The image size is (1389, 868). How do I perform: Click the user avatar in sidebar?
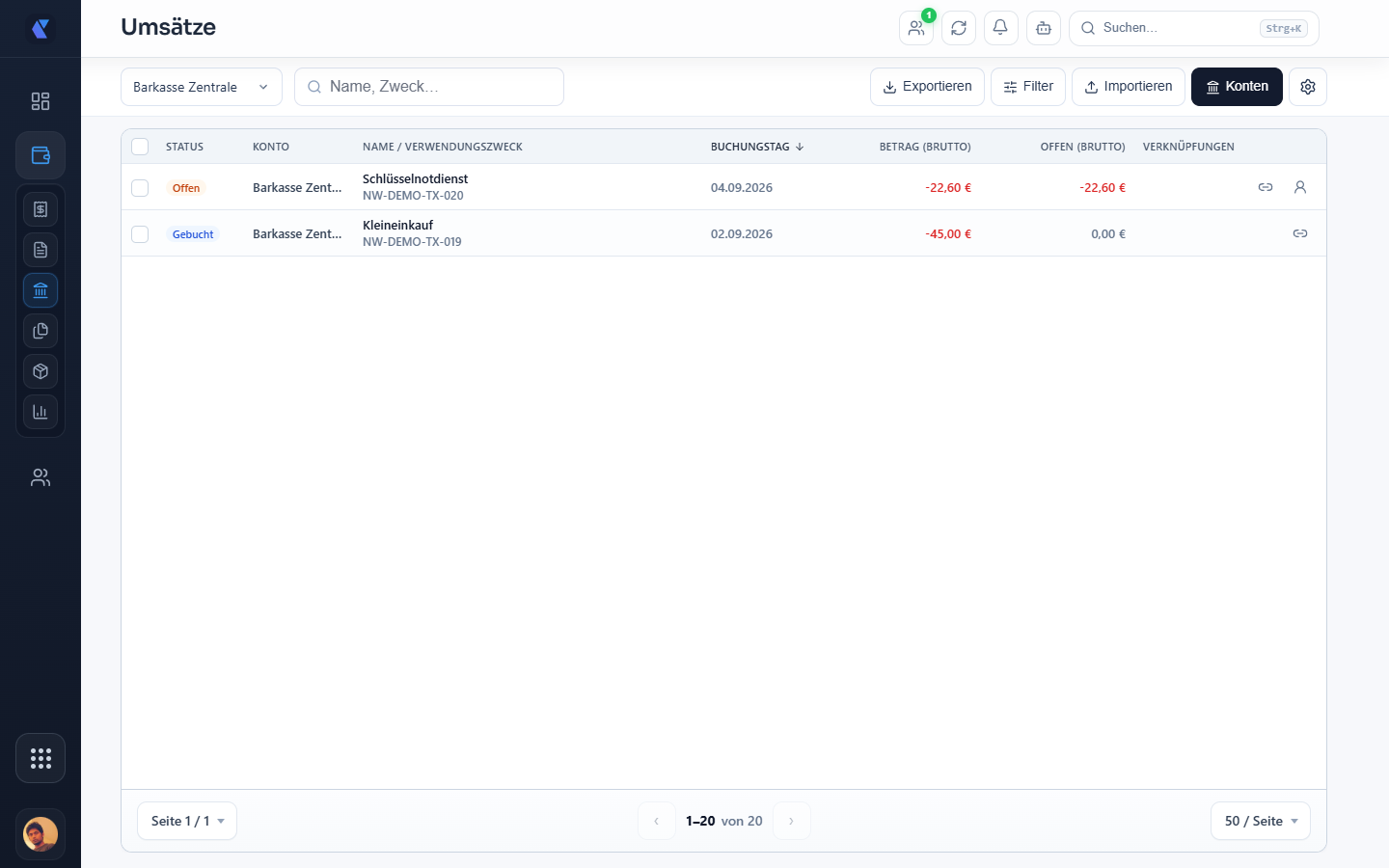tap(41, 834)
